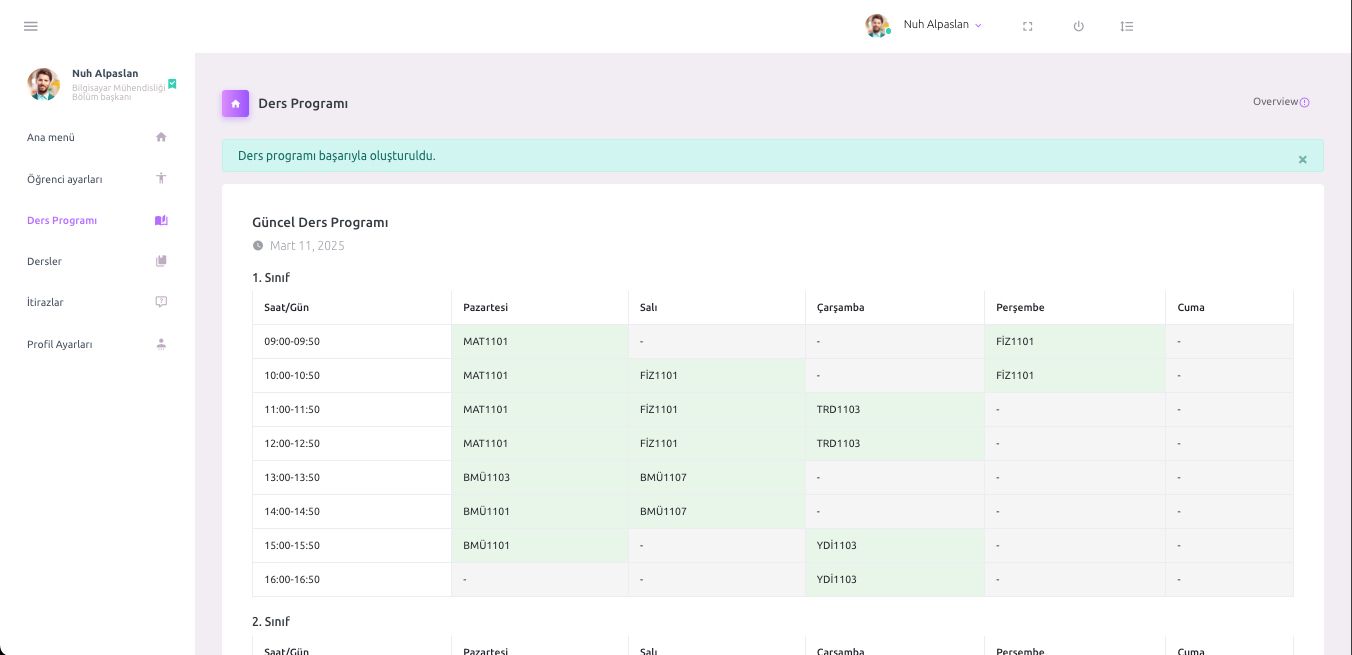Click the İtirazlar chat bubble icon

point(161,302)
